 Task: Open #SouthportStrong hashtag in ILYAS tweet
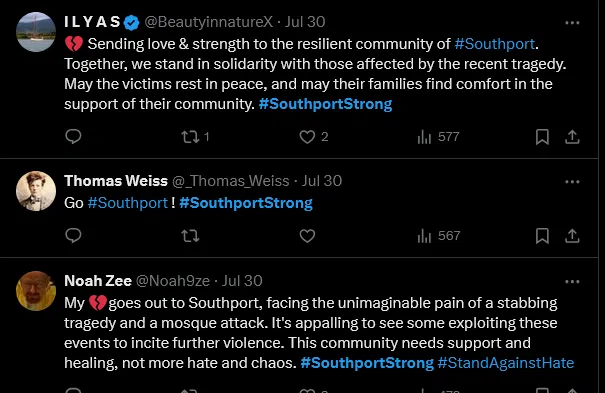[325, 104]
